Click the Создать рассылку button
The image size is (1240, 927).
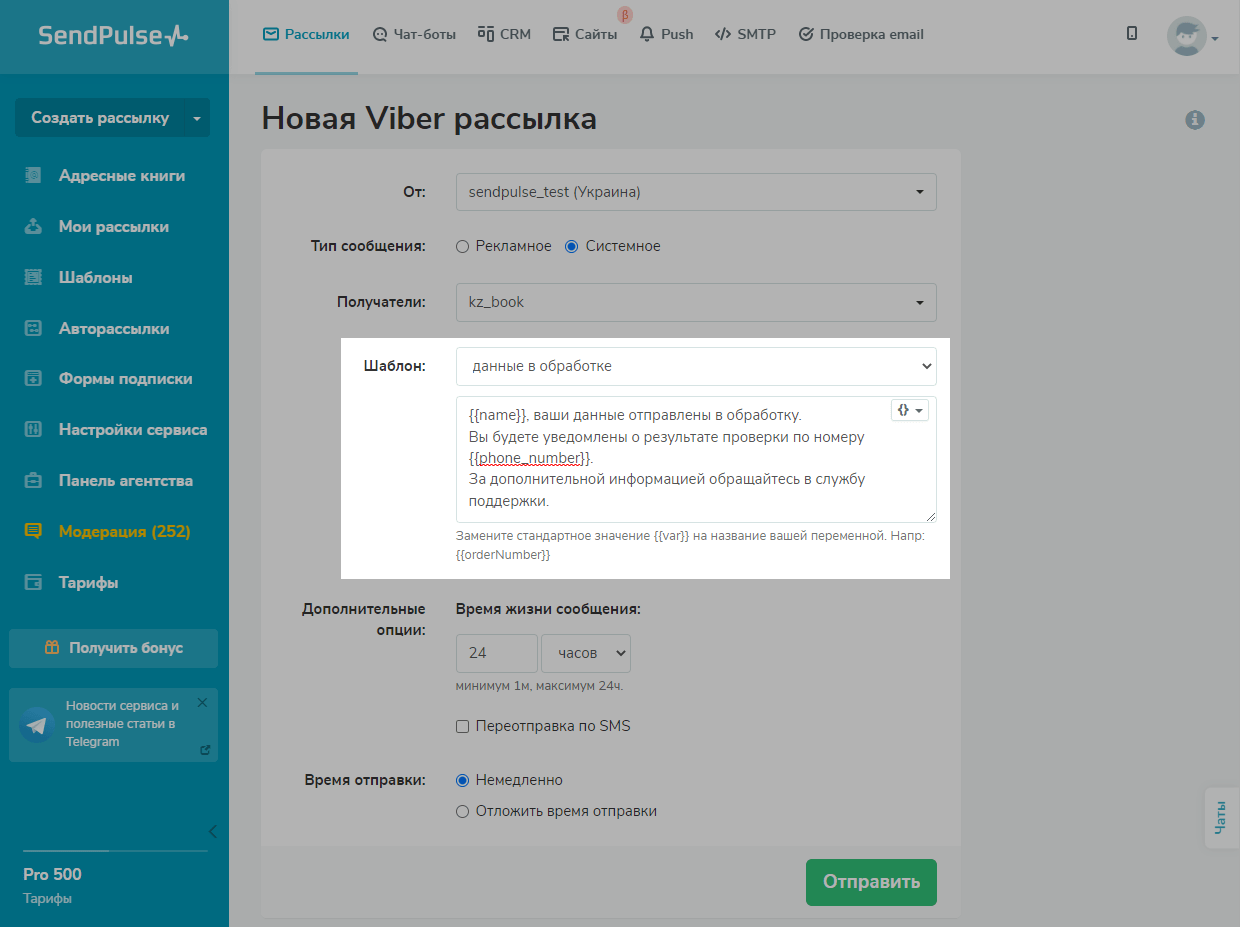[x=100, y=118]
